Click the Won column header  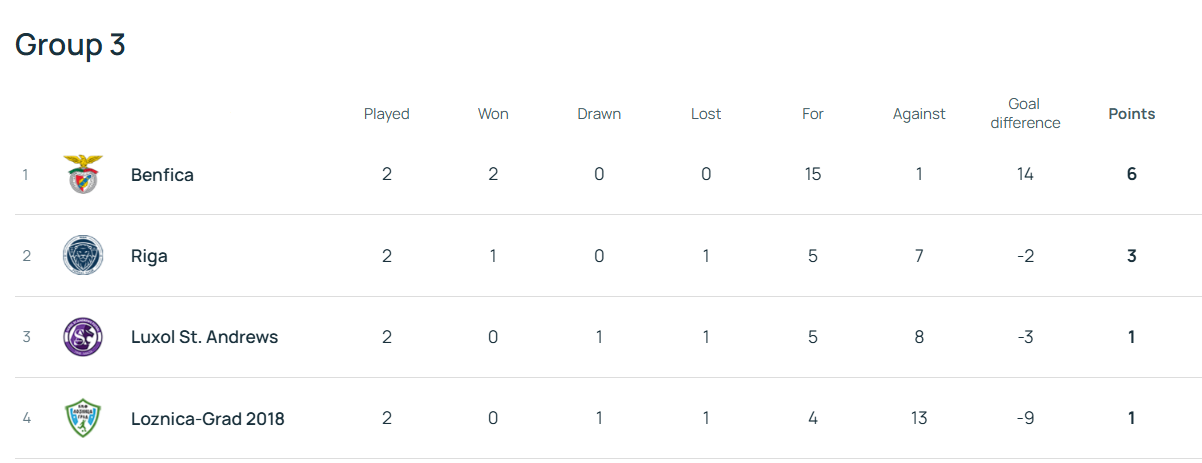[x=493, y=114]
